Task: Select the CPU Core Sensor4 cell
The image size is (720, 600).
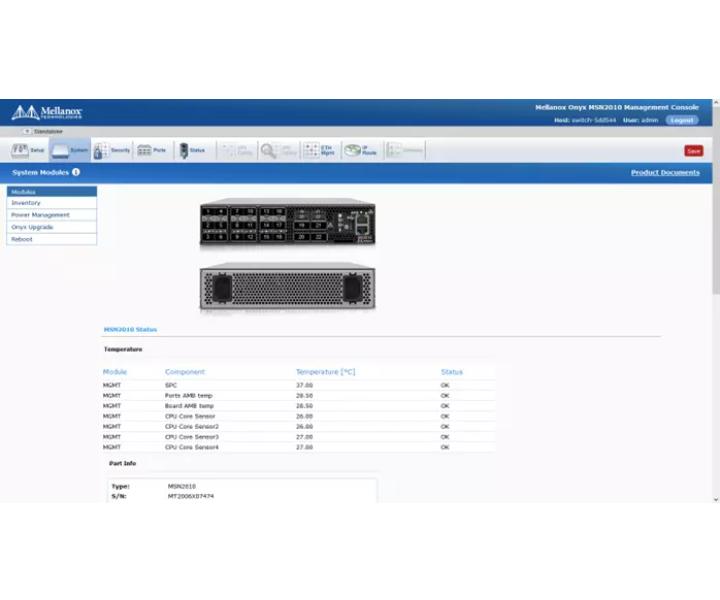Action: [192, 447]
